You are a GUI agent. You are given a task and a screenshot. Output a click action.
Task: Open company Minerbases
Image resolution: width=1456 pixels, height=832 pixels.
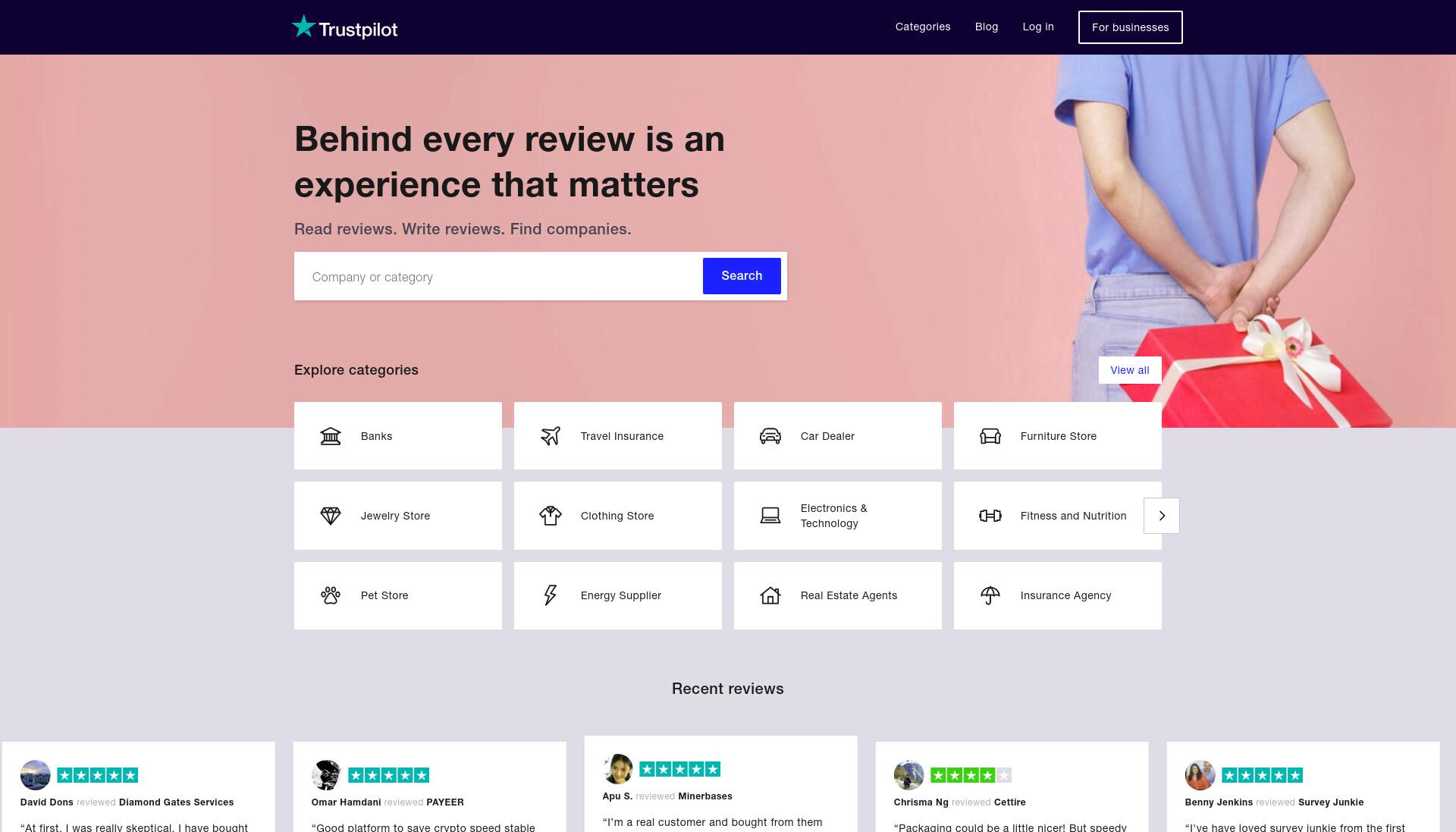pos(705,796)
